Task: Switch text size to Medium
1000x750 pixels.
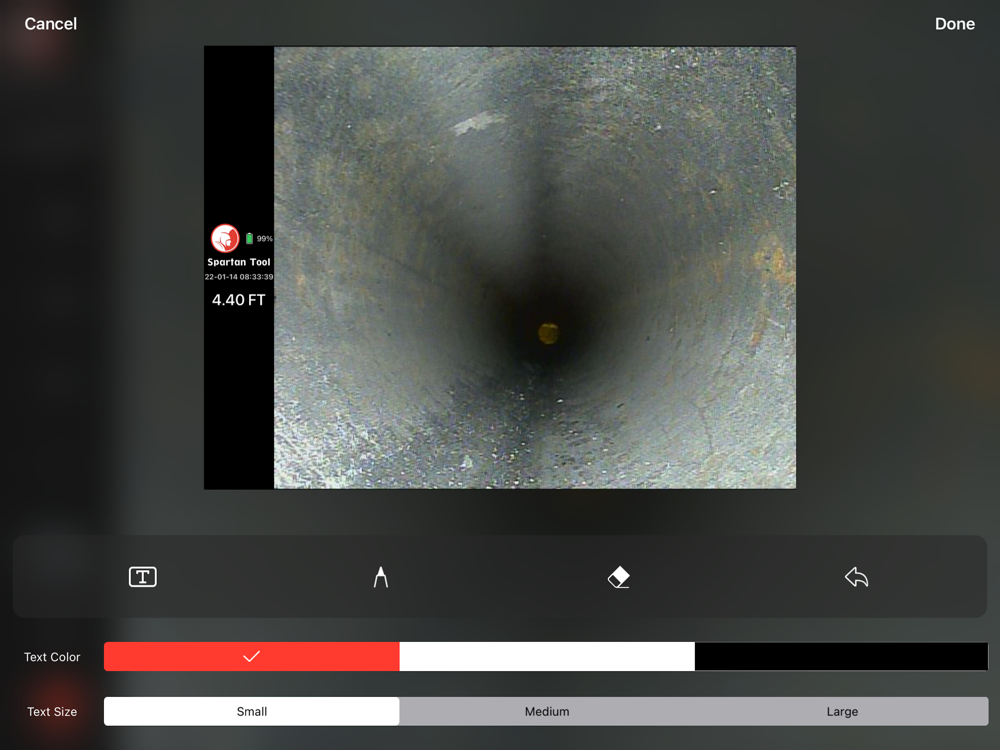Action: (547, 711)
